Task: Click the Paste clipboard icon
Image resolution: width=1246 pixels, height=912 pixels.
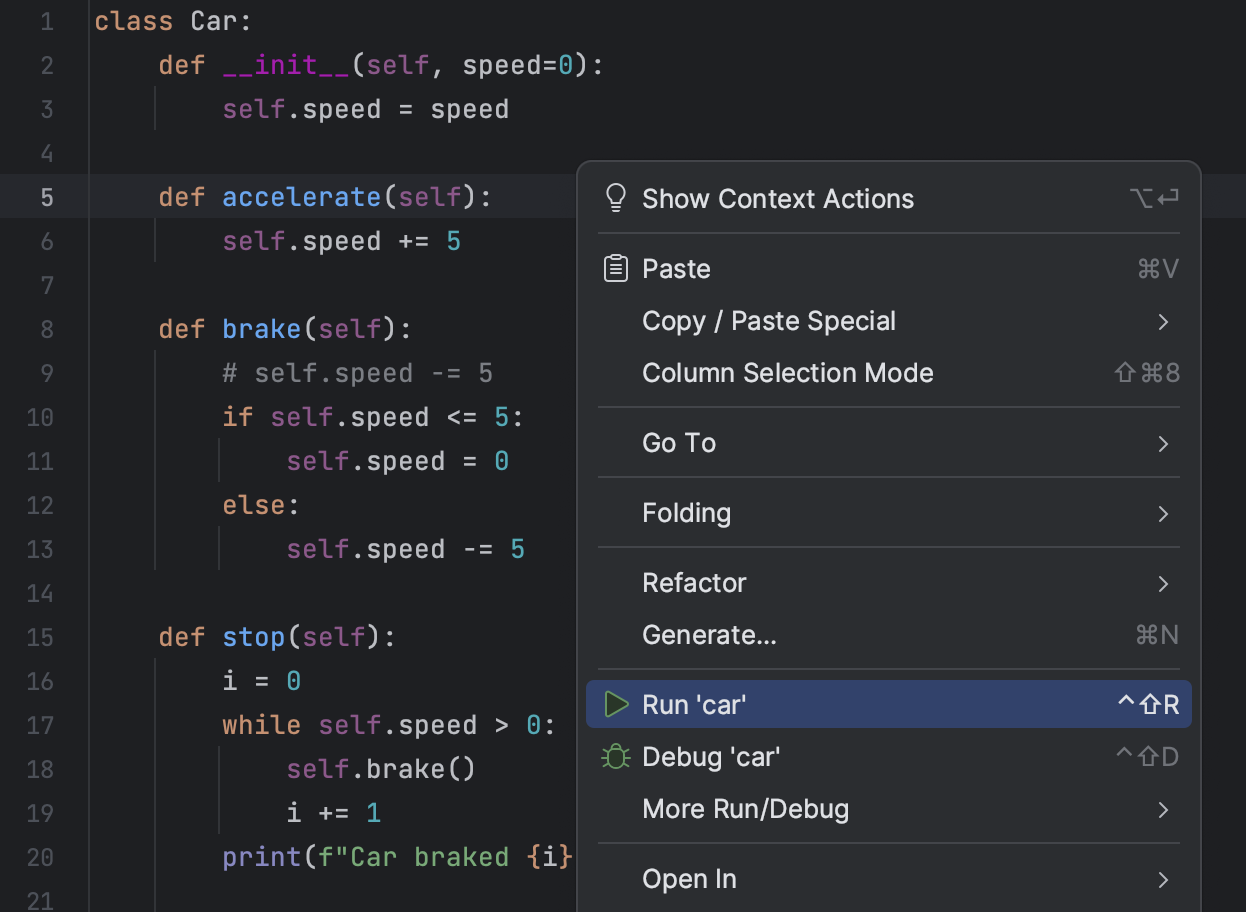Action: 616,269
